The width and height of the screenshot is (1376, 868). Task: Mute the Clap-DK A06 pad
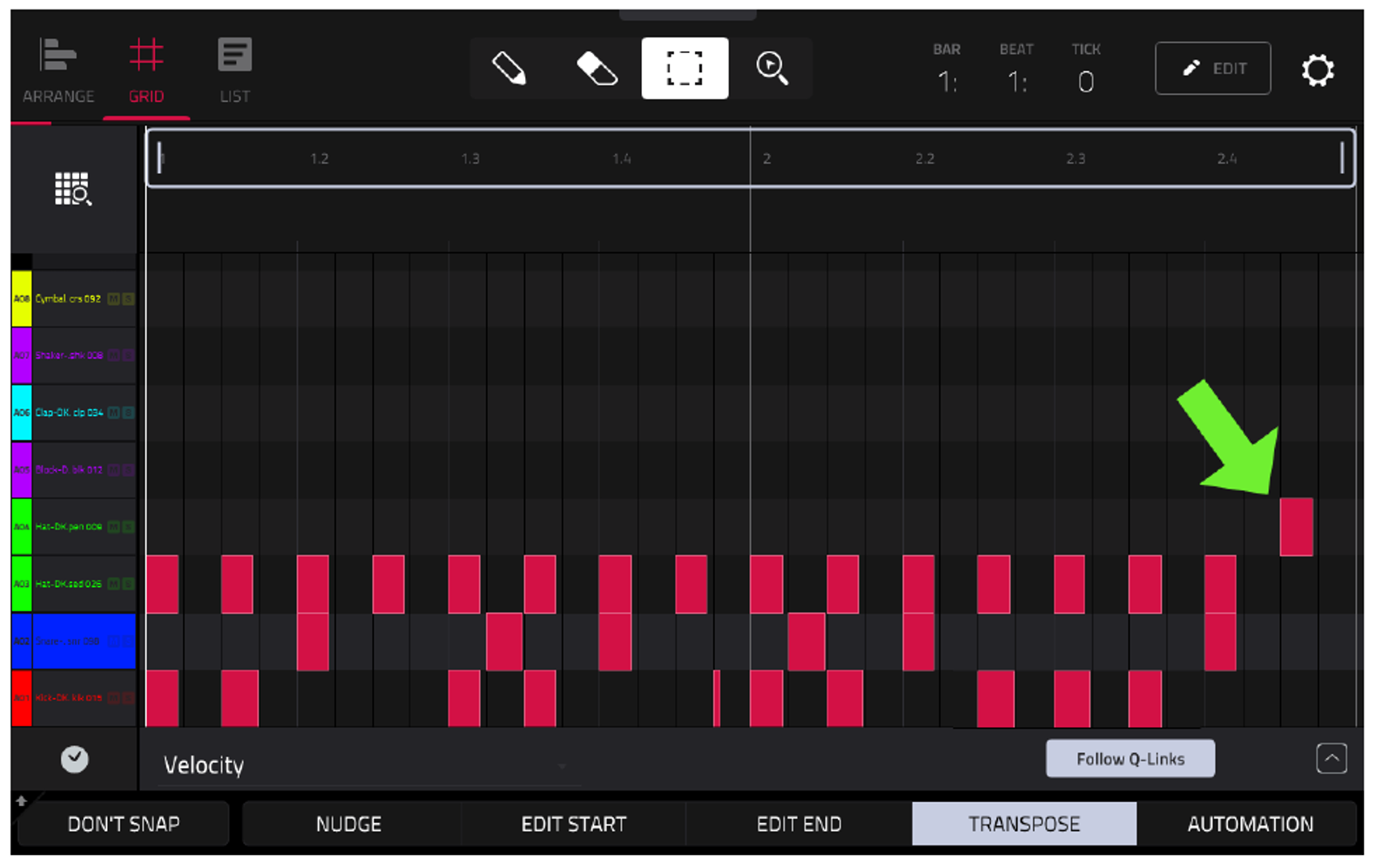(x=113, y=413)
